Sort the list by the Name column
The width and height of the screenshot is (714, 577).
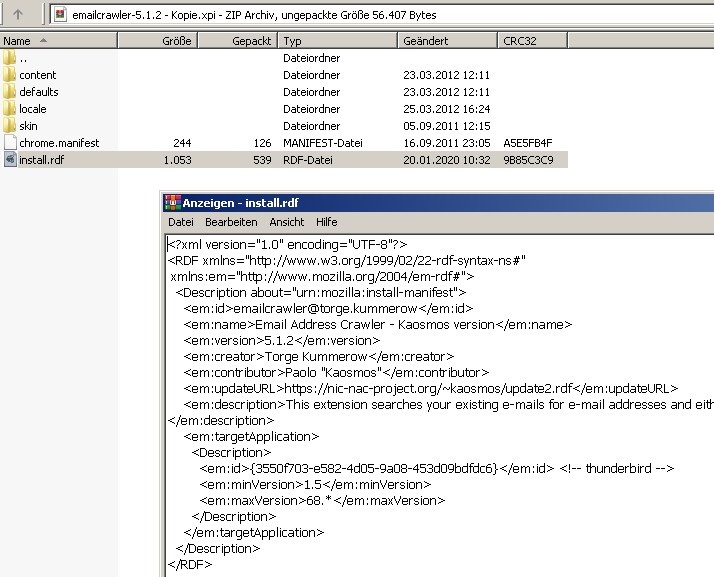click(59, 41)
